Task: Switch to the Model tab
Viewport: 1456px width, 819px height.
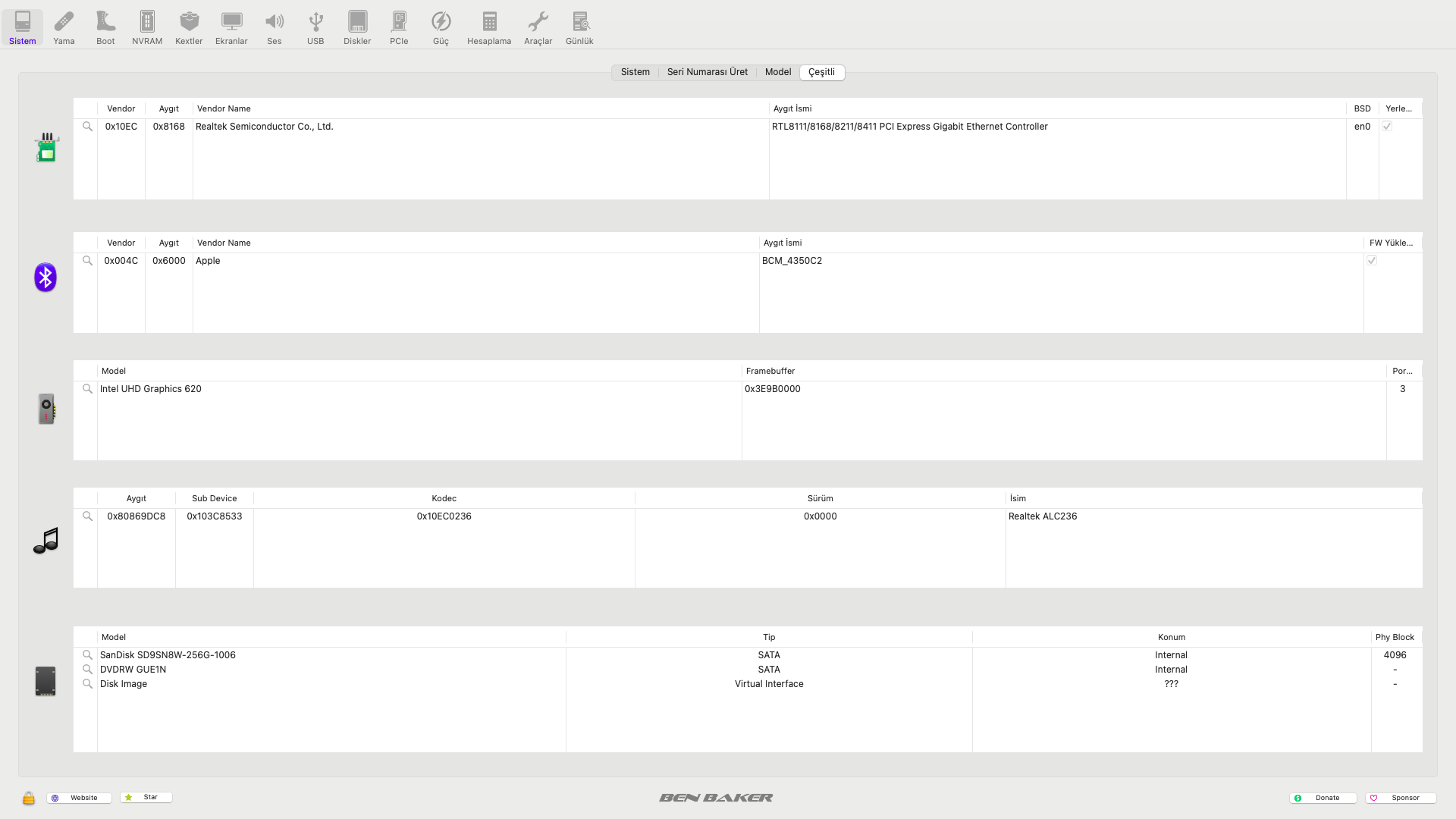Action: (777, 72)
